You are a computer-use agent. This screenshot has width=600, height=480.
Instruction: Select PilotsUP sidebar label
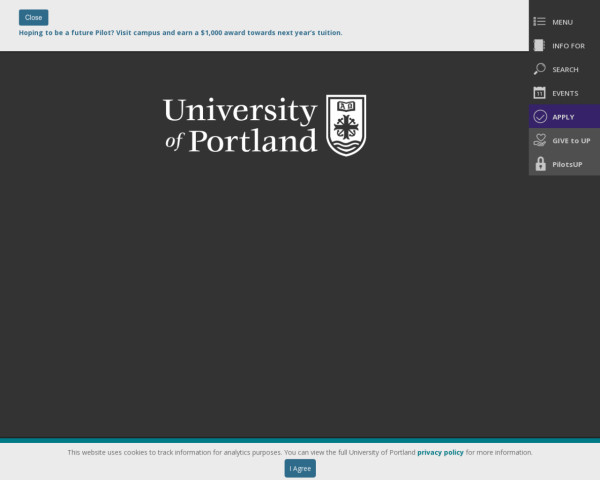[567, 165]
